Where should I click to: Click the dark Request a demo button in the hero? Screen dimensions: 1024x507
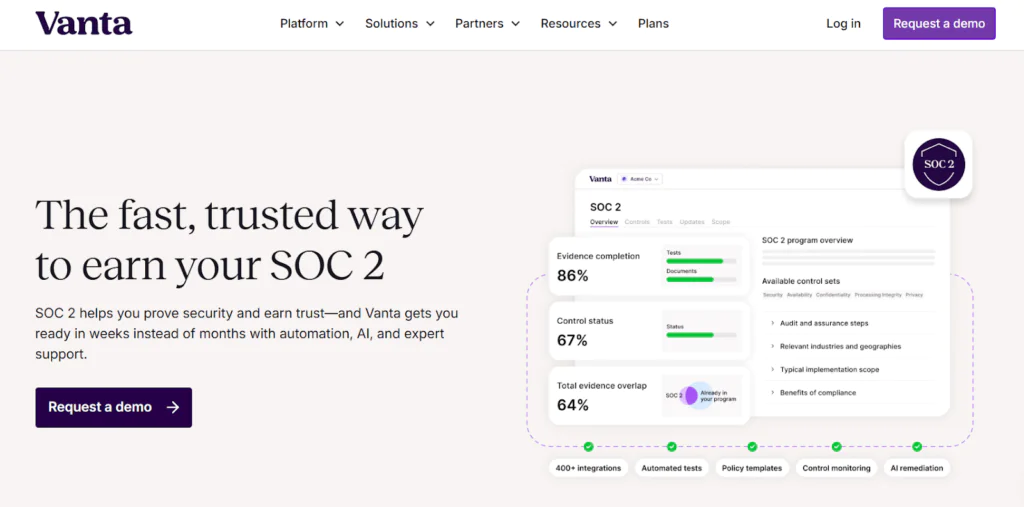(114, 408)
